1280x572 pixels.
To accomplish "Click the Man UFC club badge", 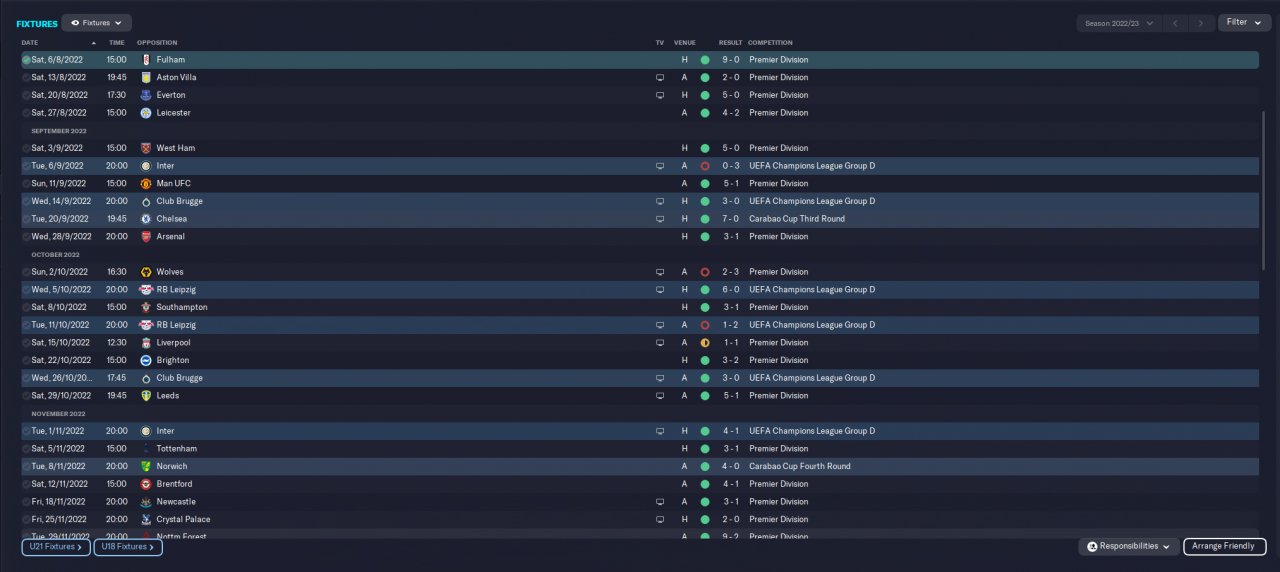I will [145, 184].
